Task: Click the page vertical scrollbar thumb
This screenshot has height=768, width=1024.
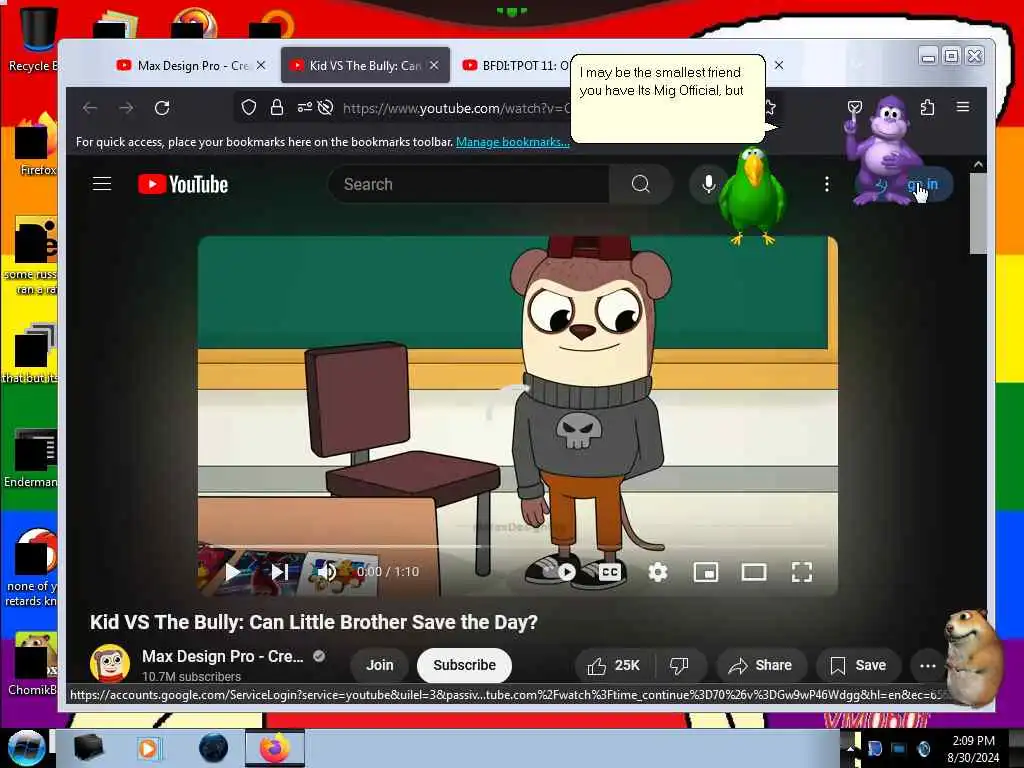Action: tap(978, 214)
